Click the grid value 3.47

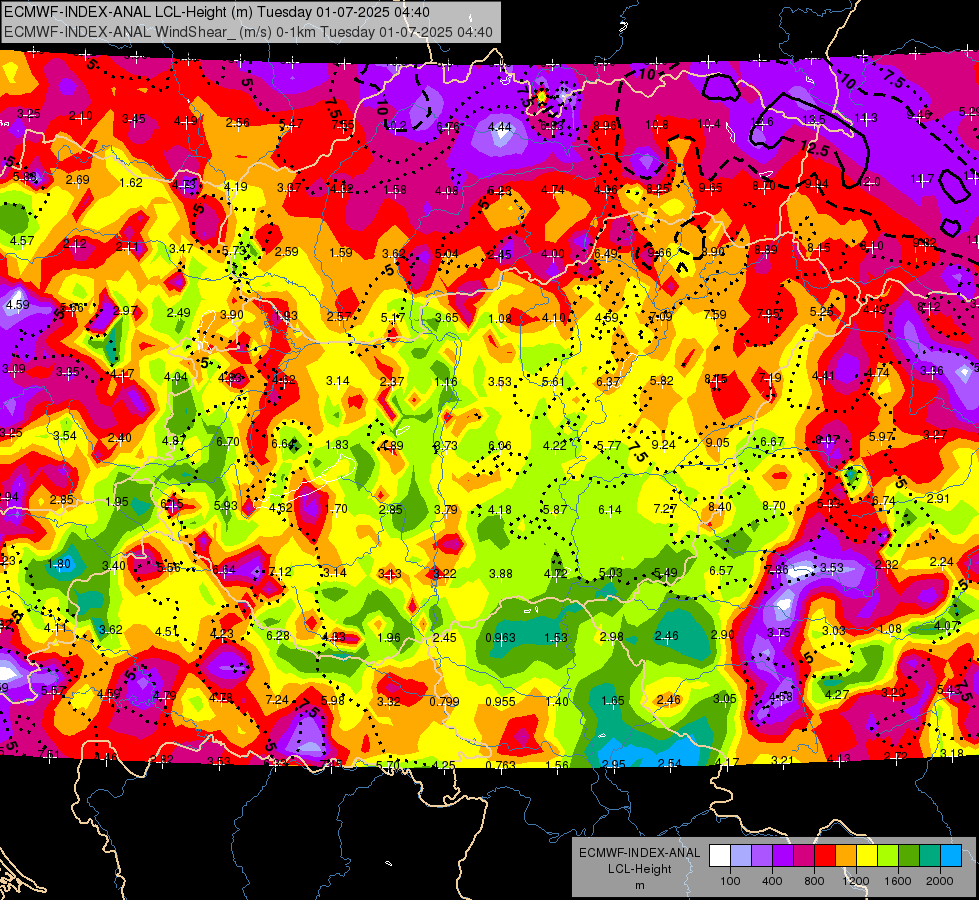(x=181, y=249)
